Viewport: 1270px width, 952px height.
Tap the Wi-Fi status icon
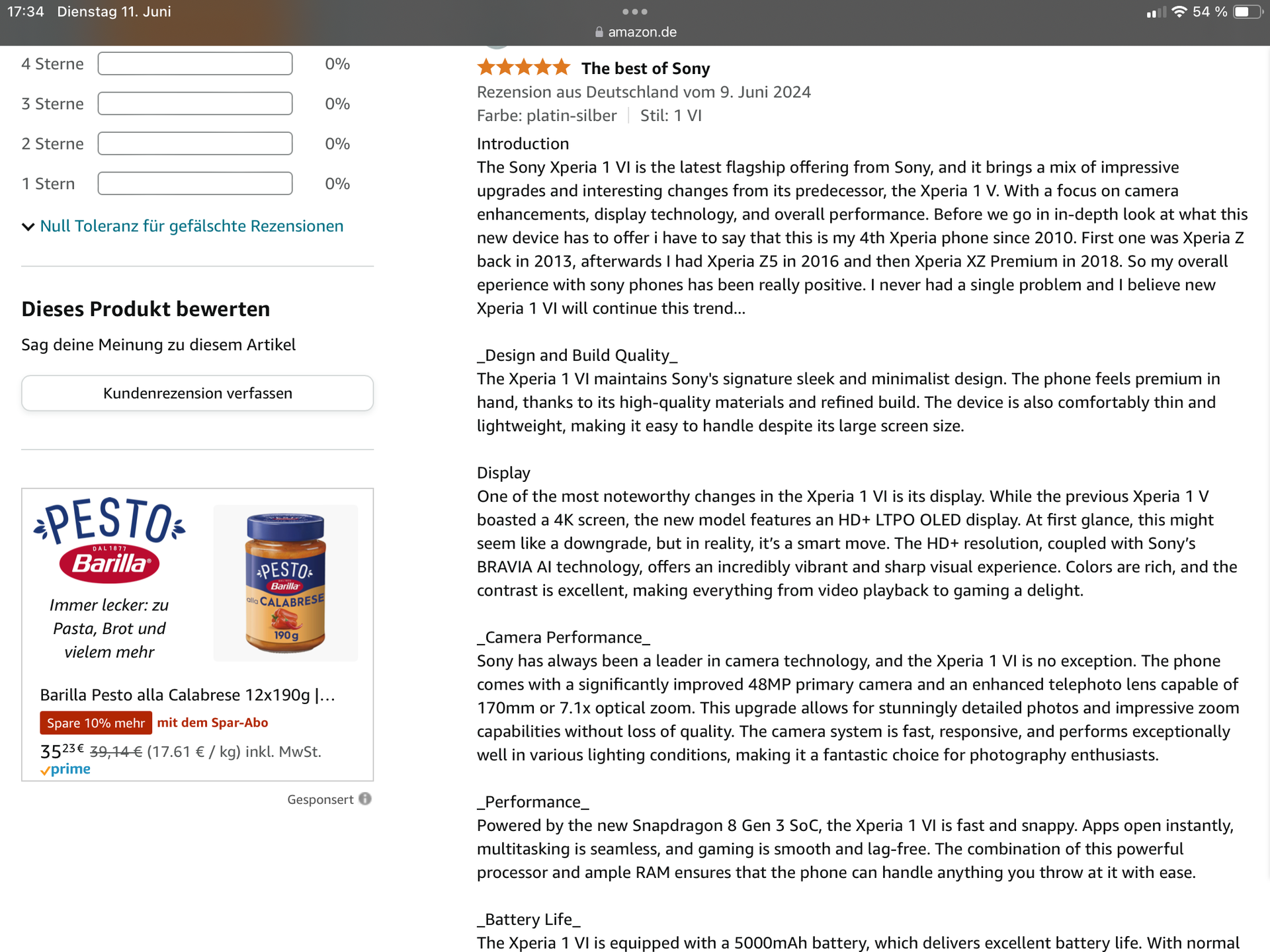[1178, 12]
